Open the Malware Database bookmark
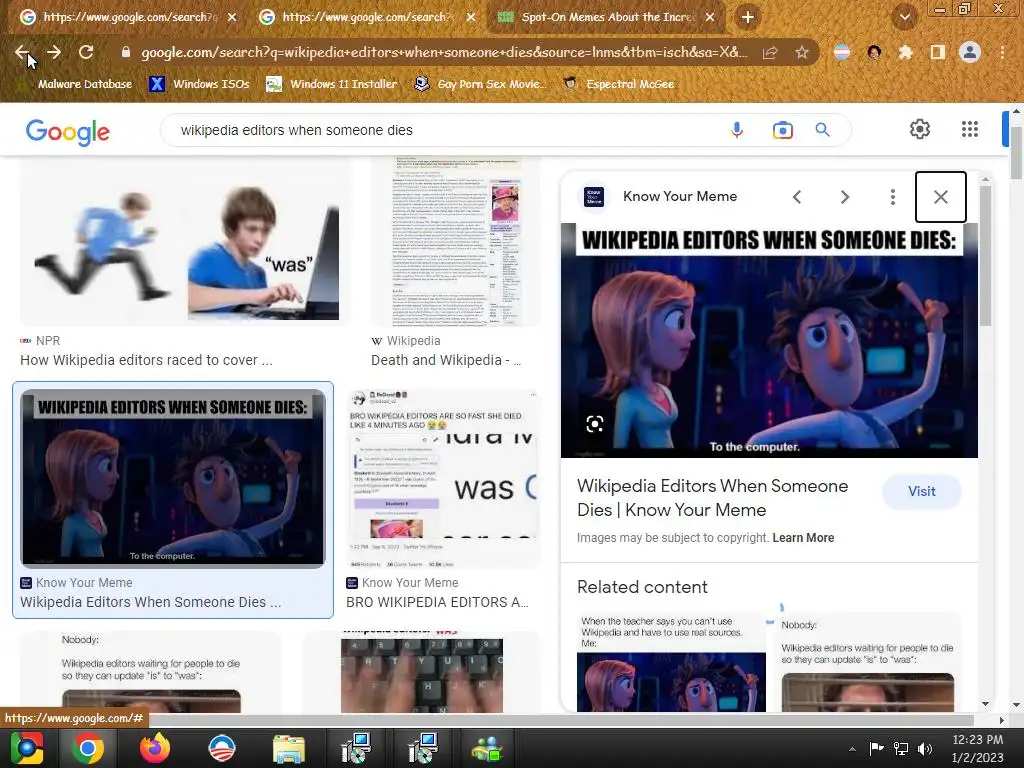Image resolution: width=1024 pixels, height=768 pixels. click(x=77, y=84)
